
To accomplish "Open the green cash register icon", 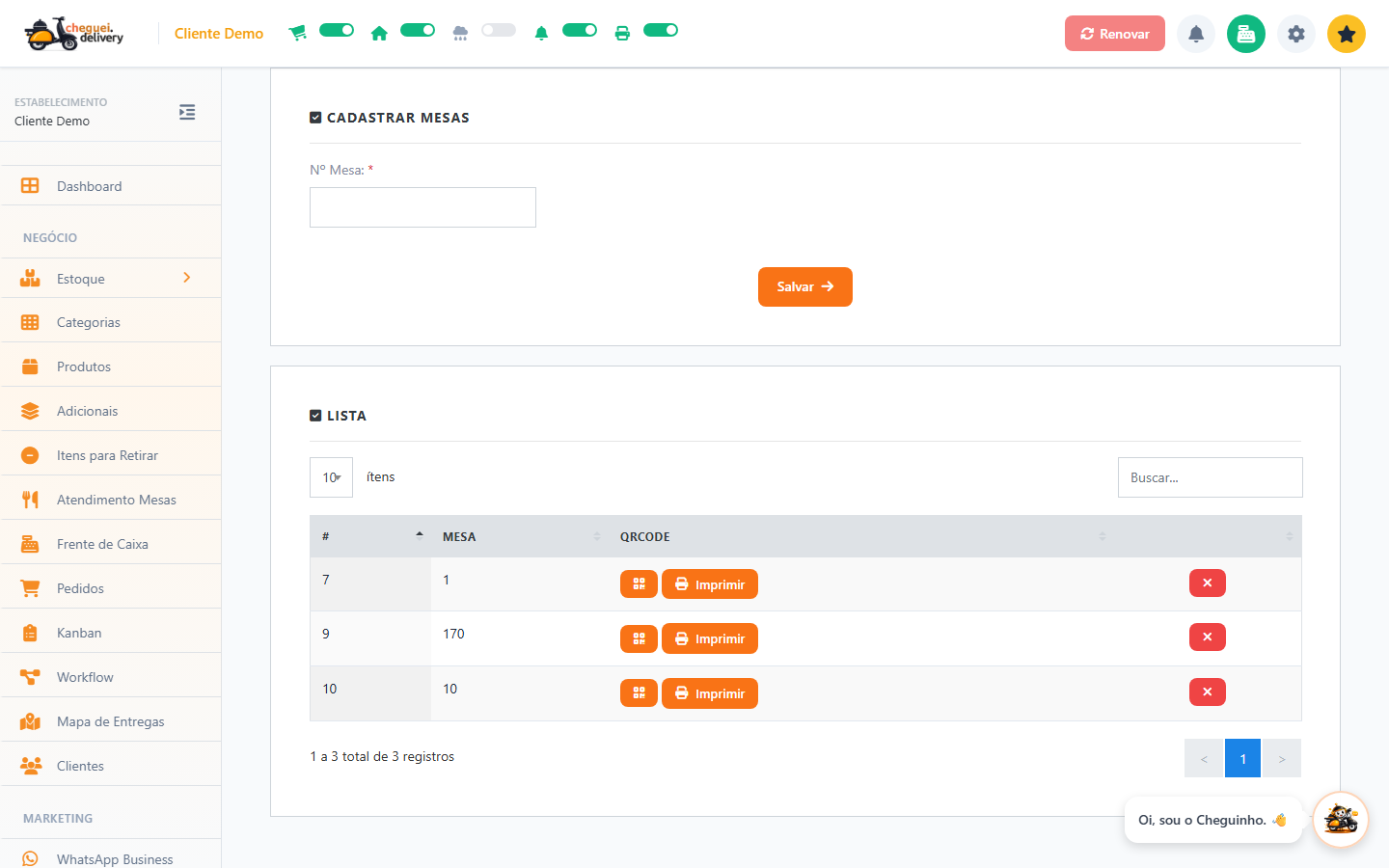I will [1246, 34].
